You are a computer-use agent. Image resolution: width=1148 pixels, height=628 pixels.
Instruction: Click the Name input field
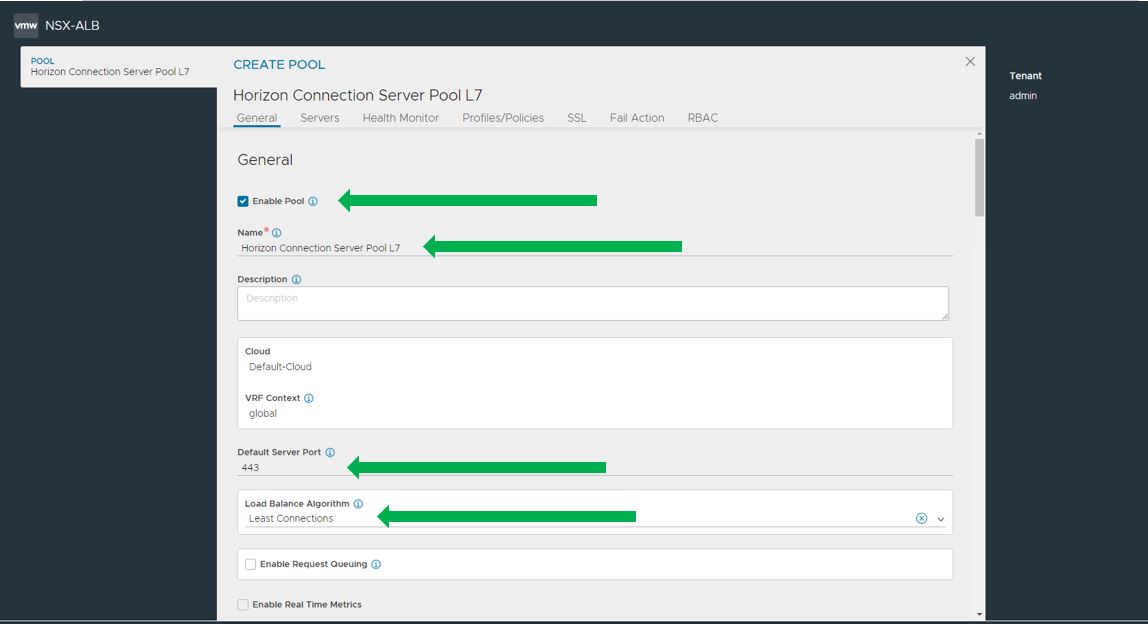click(595, 248)
